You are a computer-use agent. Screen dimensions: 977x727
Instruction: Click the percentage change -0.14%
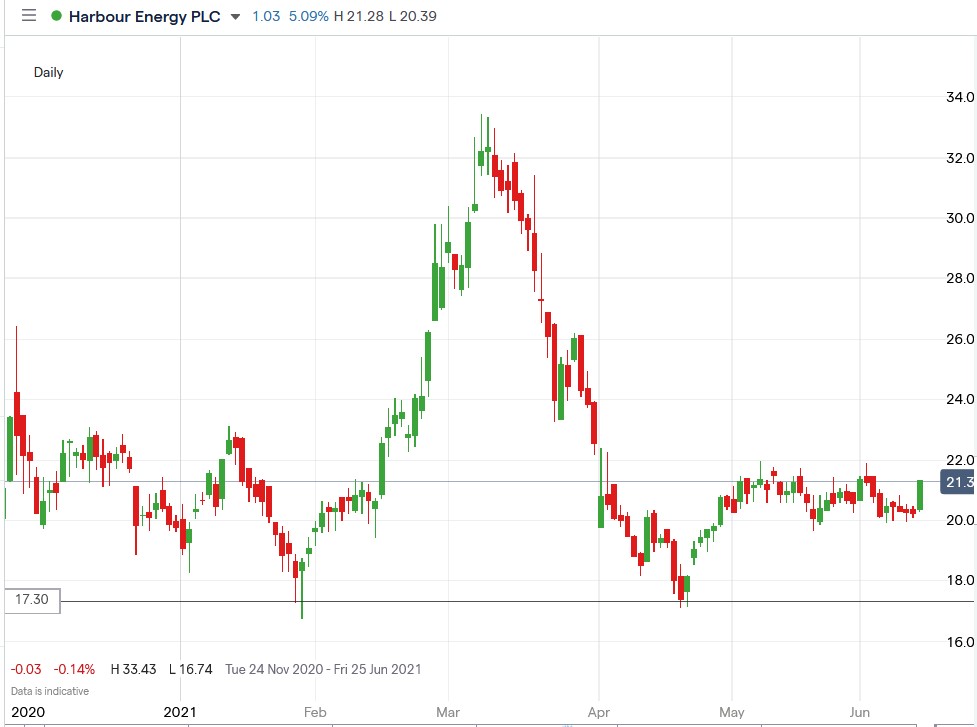tap(72, 669)
